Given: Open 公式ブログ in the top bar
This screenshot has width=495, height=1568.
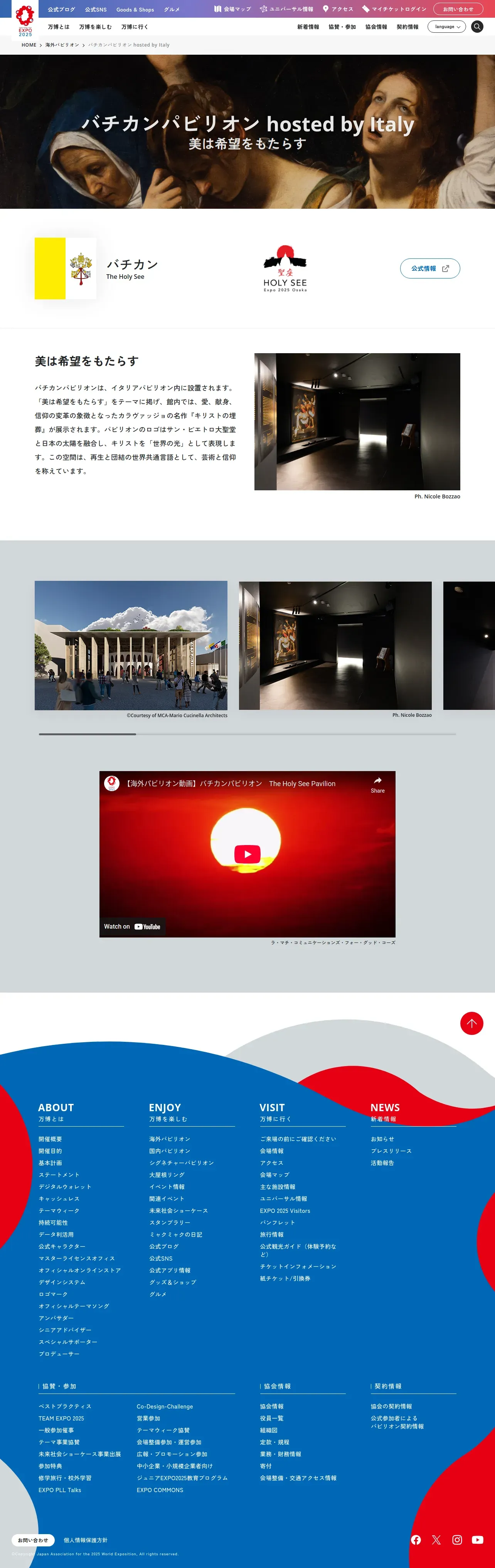Looking at the screenshot, I should (62, 10).
